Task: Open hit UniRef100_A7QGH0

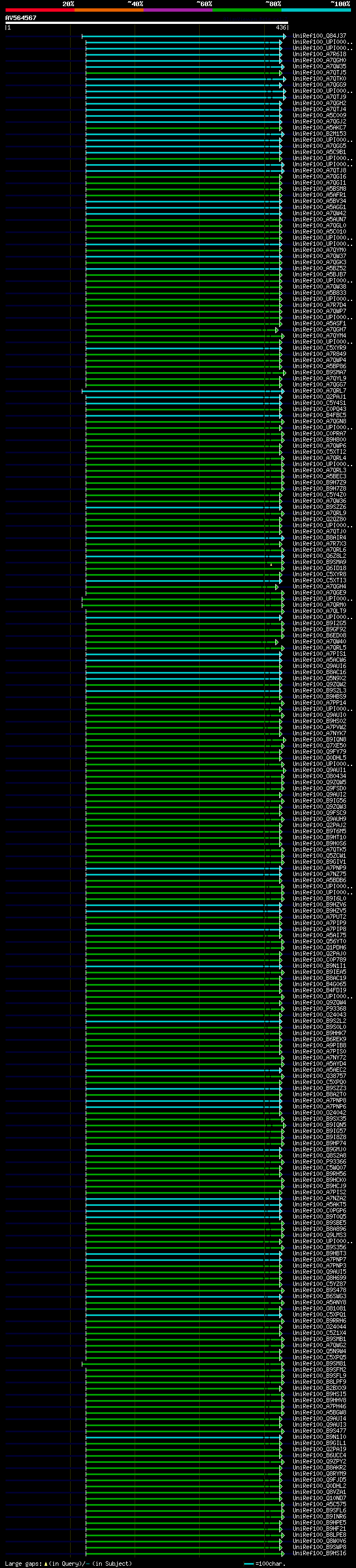Action: coord(319,61)
